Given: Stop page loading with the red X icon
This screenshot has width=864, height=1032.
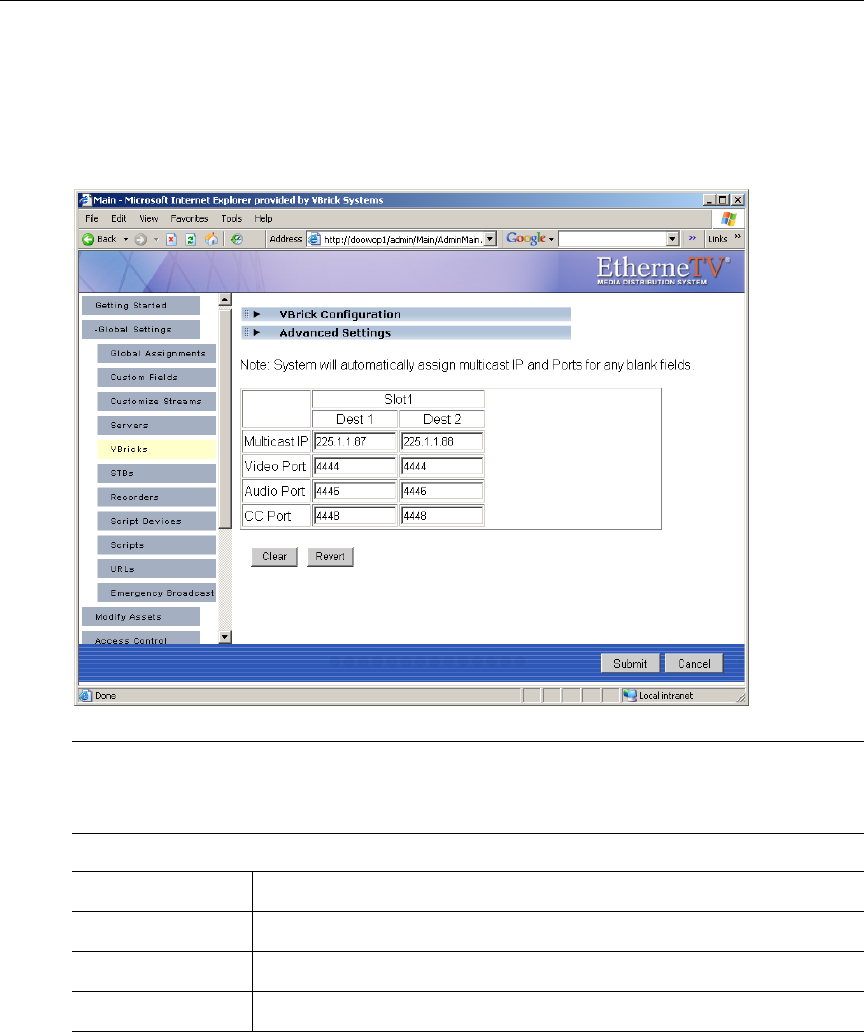Looking at the screenshot, I should click(171, 240).
